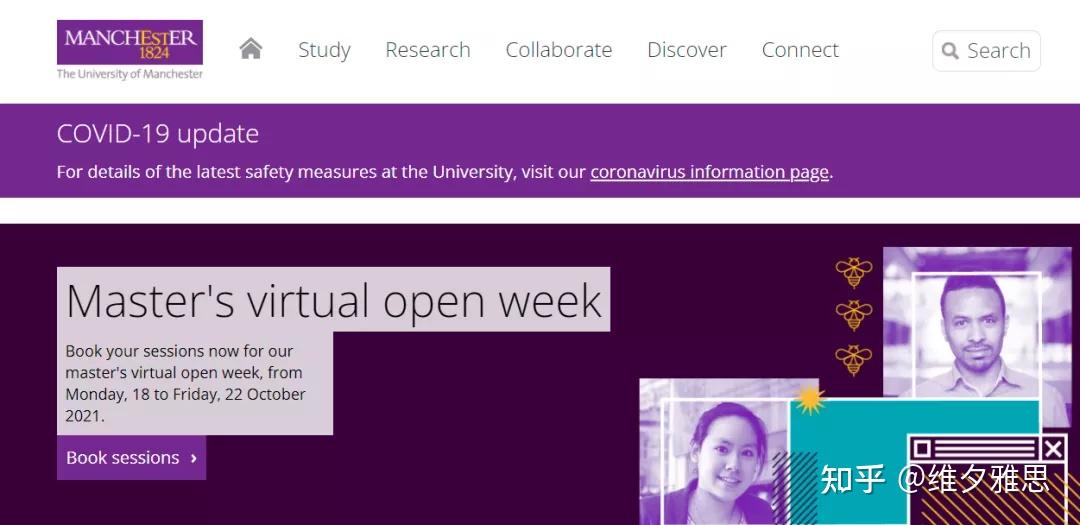Open the Connect menu item
This screenshot has width=1080, height=525.
(x=800, y=50)
